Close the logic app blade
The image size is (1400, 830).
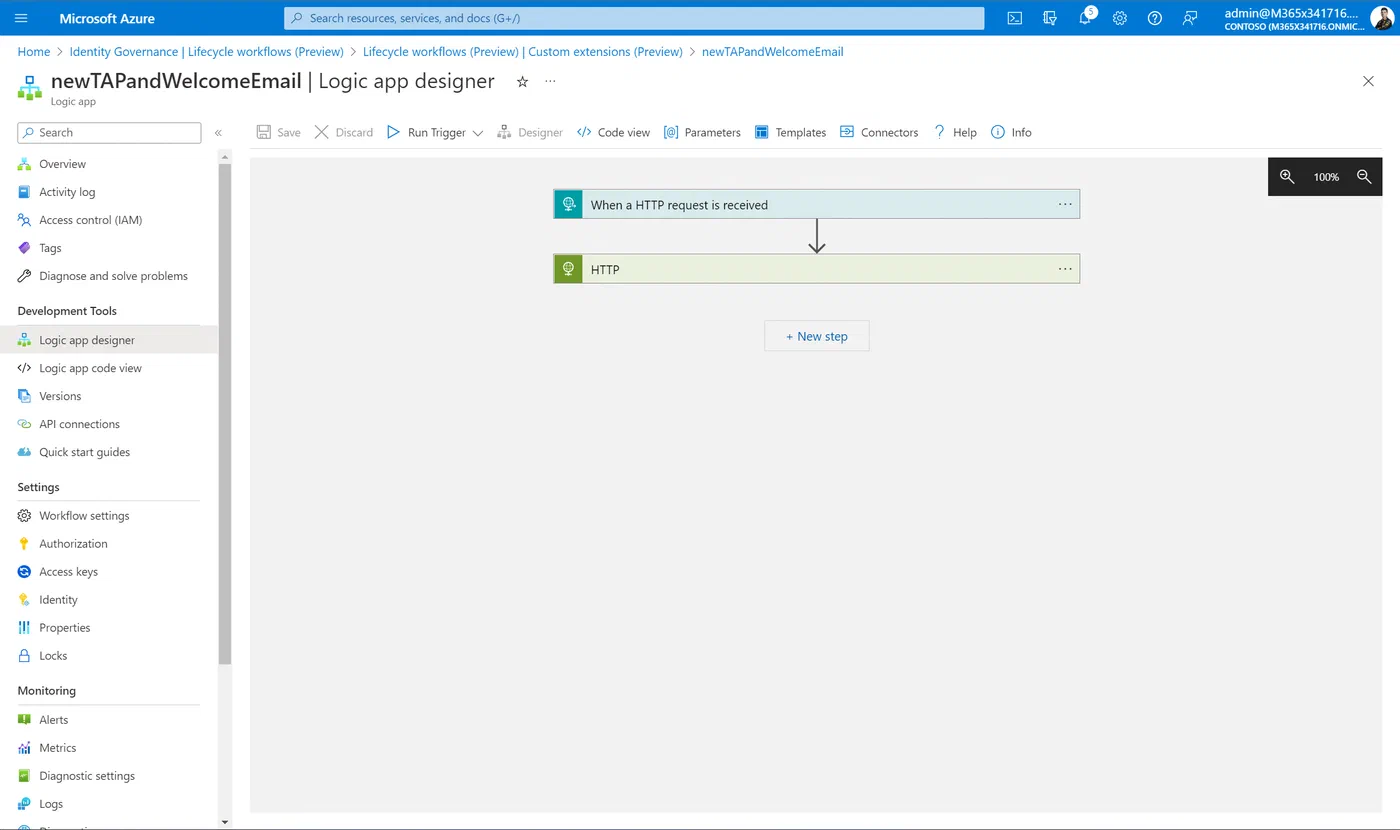coord(1368,81)
